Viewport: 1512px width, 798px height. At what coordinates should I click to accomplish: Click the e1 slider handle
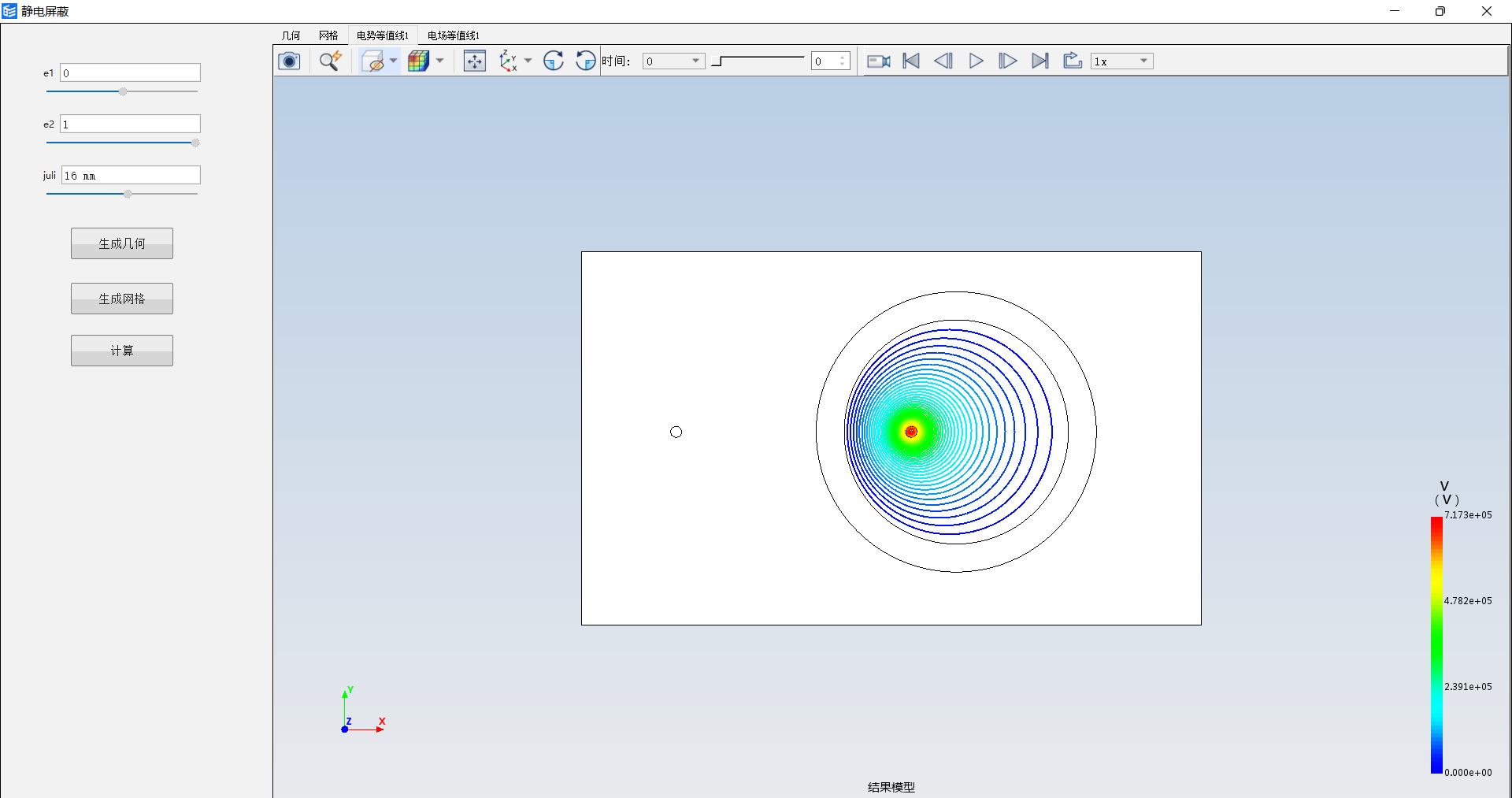tap(123, 91)
